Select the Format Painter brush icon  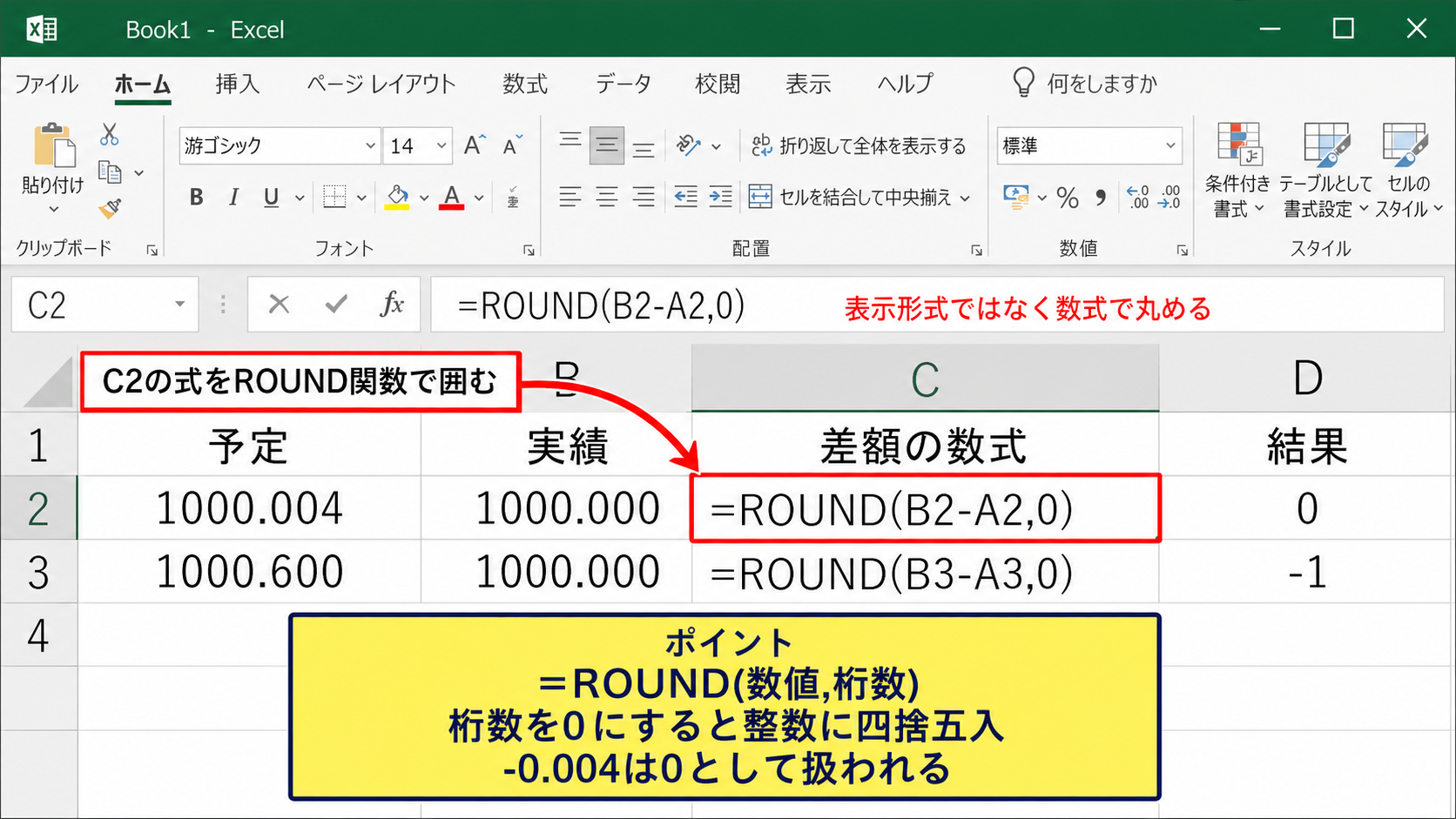(110, 208)
